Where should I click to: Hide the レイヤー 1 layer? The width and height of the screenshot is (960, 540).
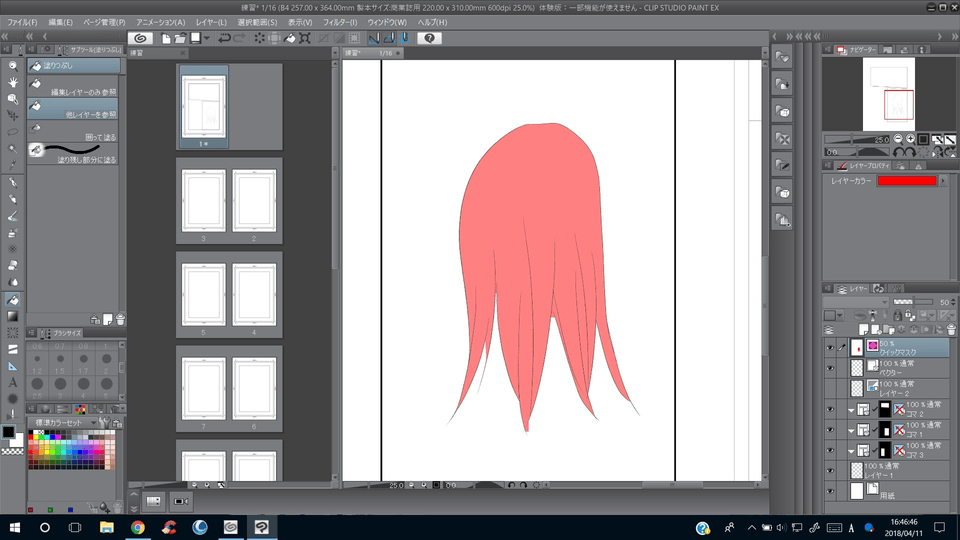tap(830, 470)
